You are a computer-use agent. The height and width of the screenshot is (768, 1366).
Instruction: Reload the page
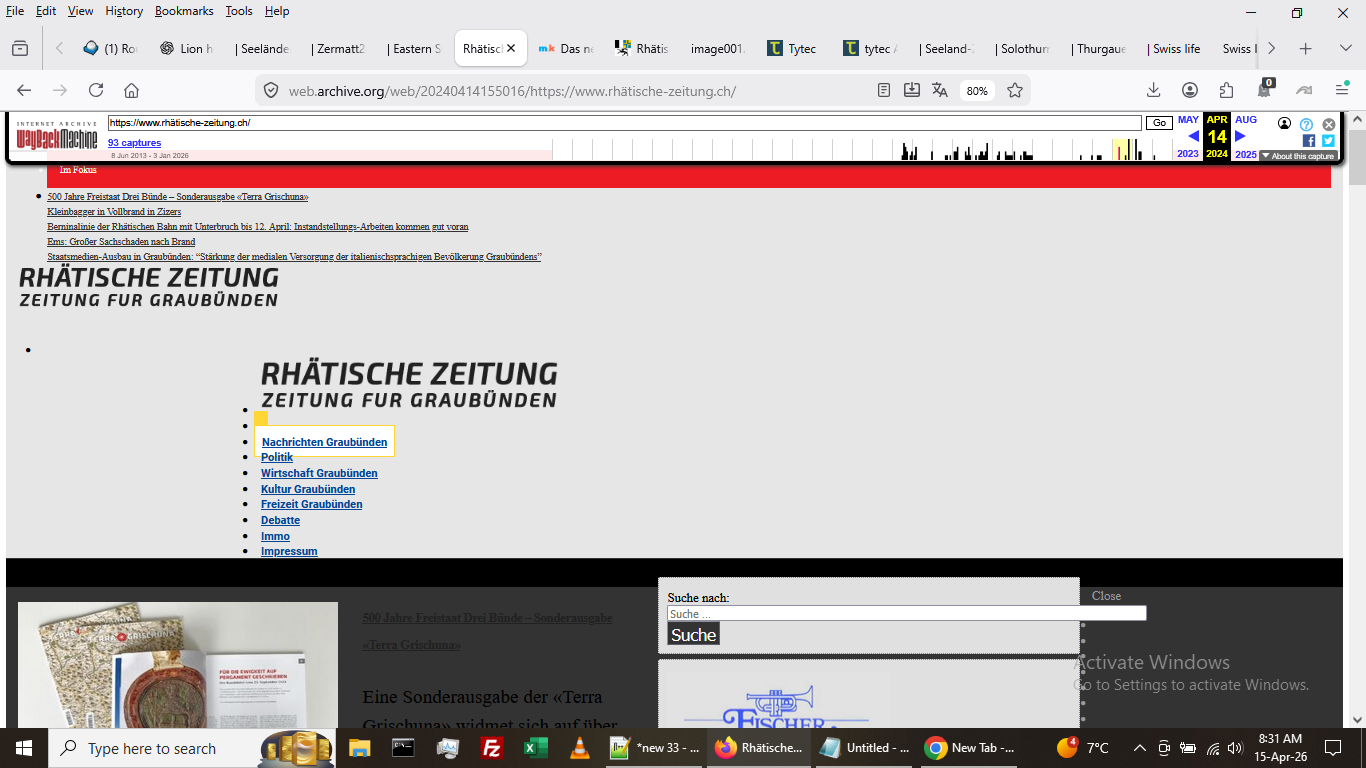tap(96, 90)
